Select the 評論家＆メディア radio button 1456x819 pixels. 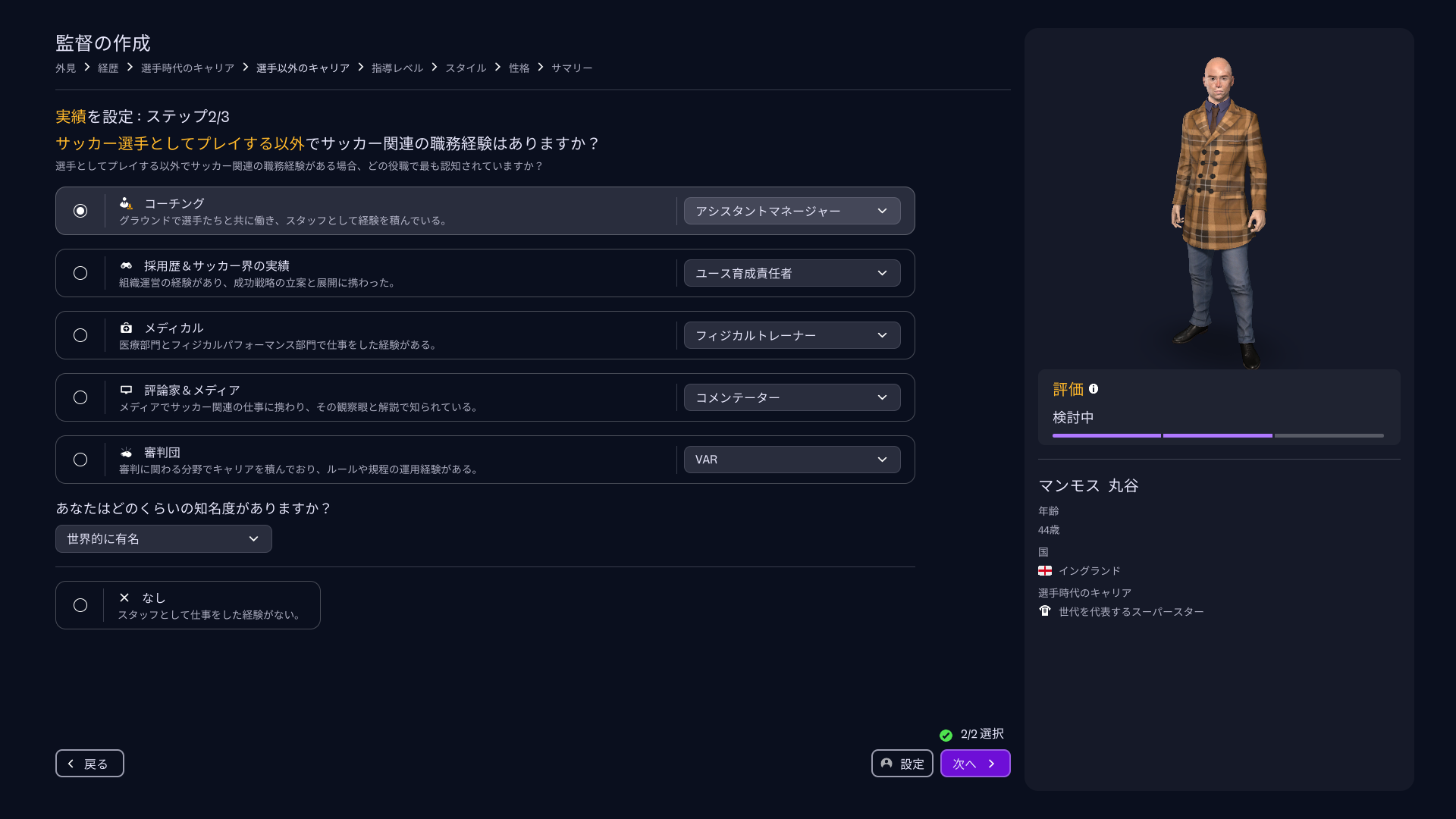(80, 397)
